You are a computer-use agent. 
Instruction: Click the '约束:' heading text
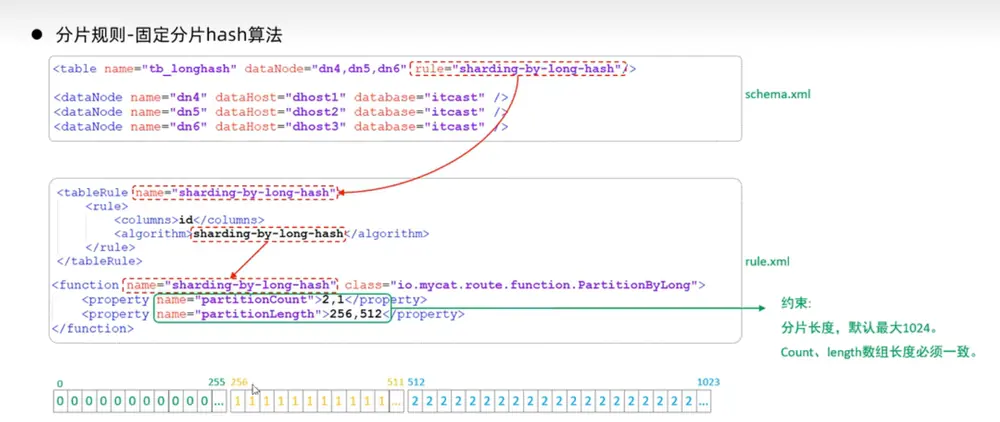pos(798,303)
